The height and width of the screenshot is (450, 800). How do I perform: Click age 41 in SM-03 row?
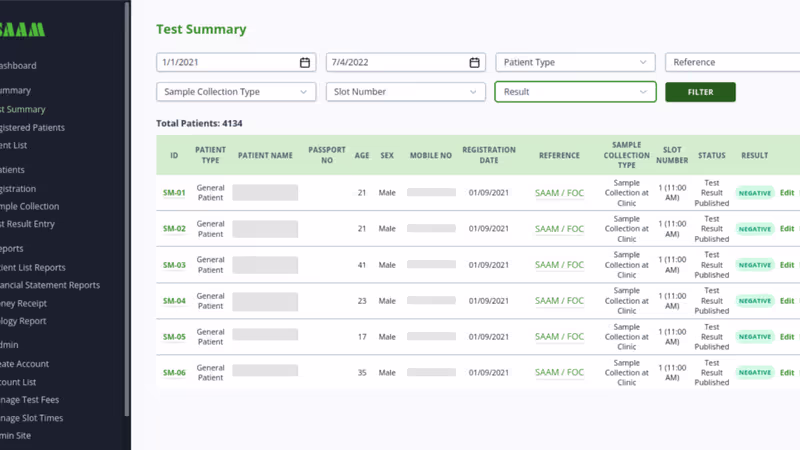tap(362, 265)
